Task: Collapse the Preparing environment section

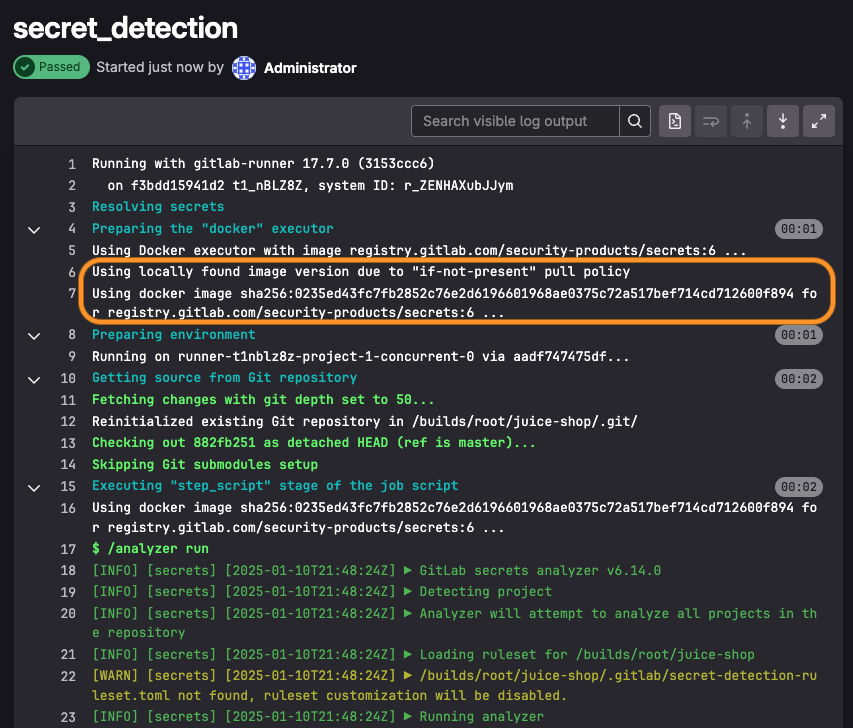Action: [x=34, y=336]
